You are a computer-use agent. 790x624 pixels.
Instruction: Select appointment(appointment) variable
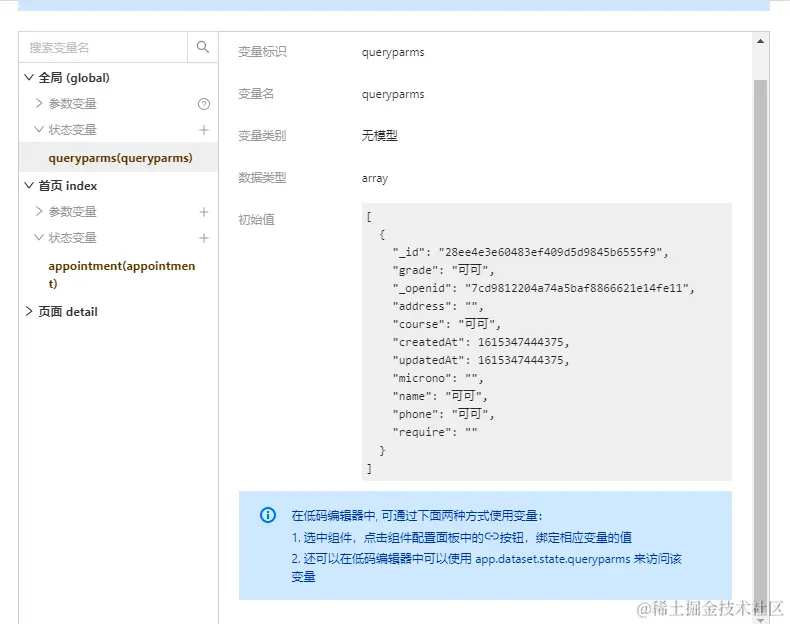[121, 274]
